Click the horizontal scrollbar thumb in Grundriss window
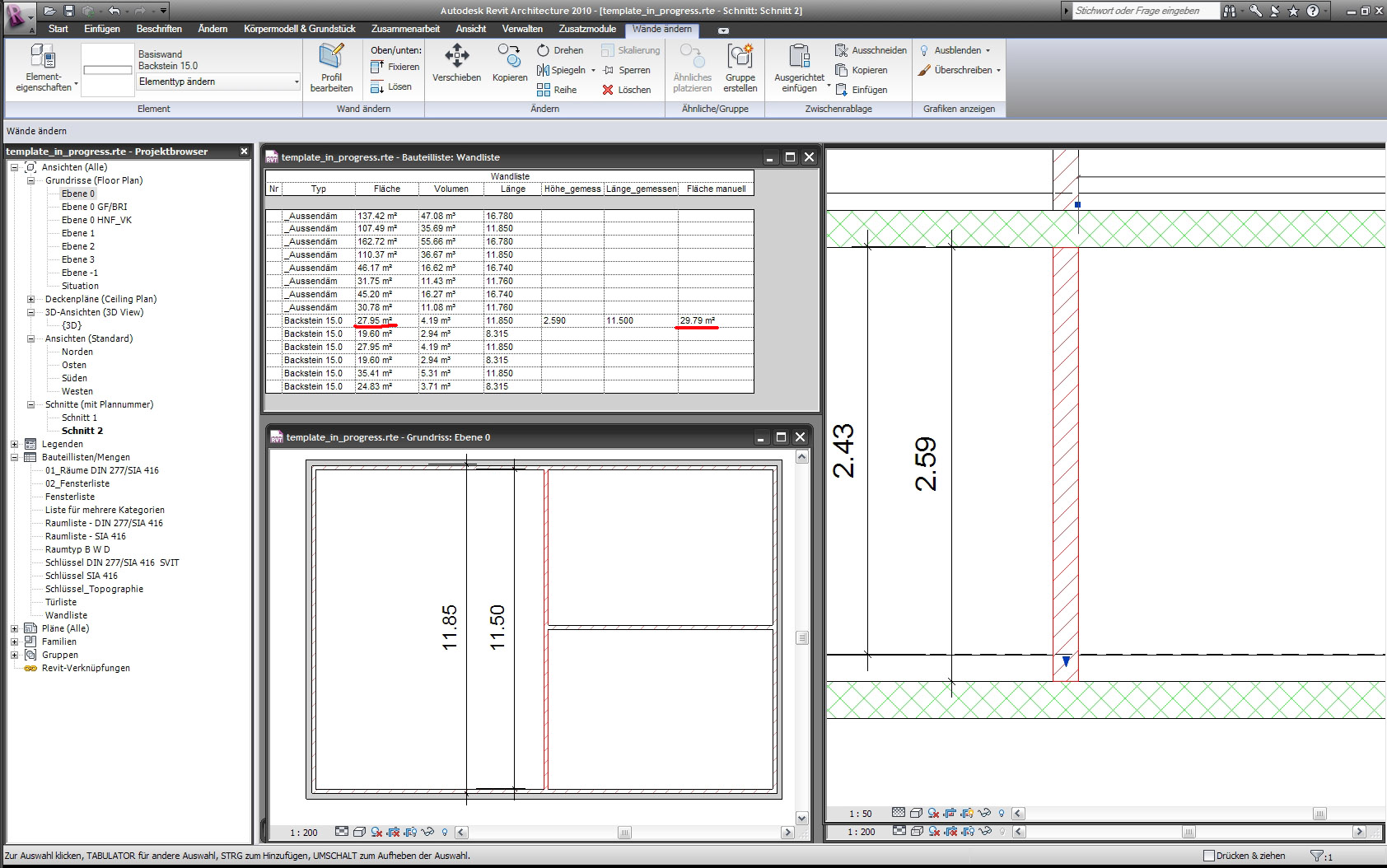Viewport: 1387px width, 868px height. pyautogui.click(x=624, y=832)
